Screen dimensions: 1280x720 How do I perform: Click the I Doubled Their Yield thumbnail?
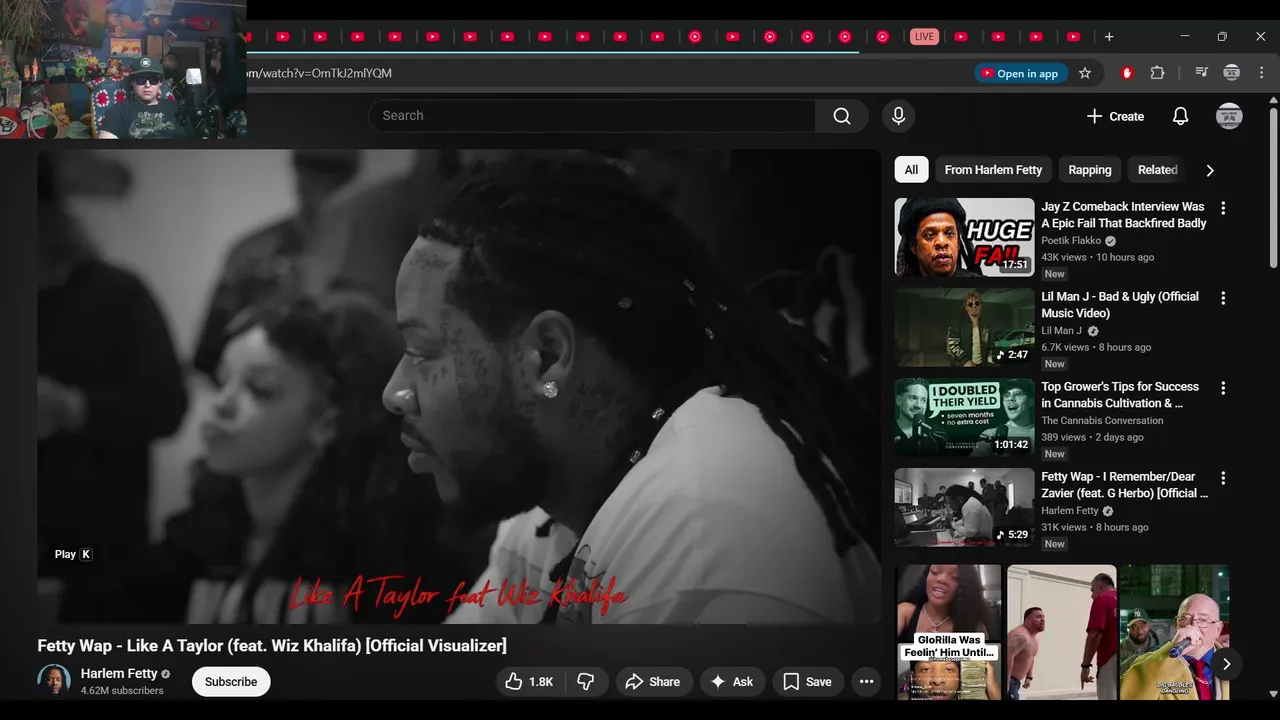[x=964, y=417]
